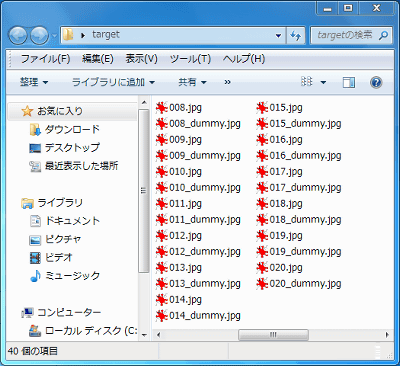Select file 013_dummy.jpg
Screen dimensions: 400x366
(x=198, y=284)
